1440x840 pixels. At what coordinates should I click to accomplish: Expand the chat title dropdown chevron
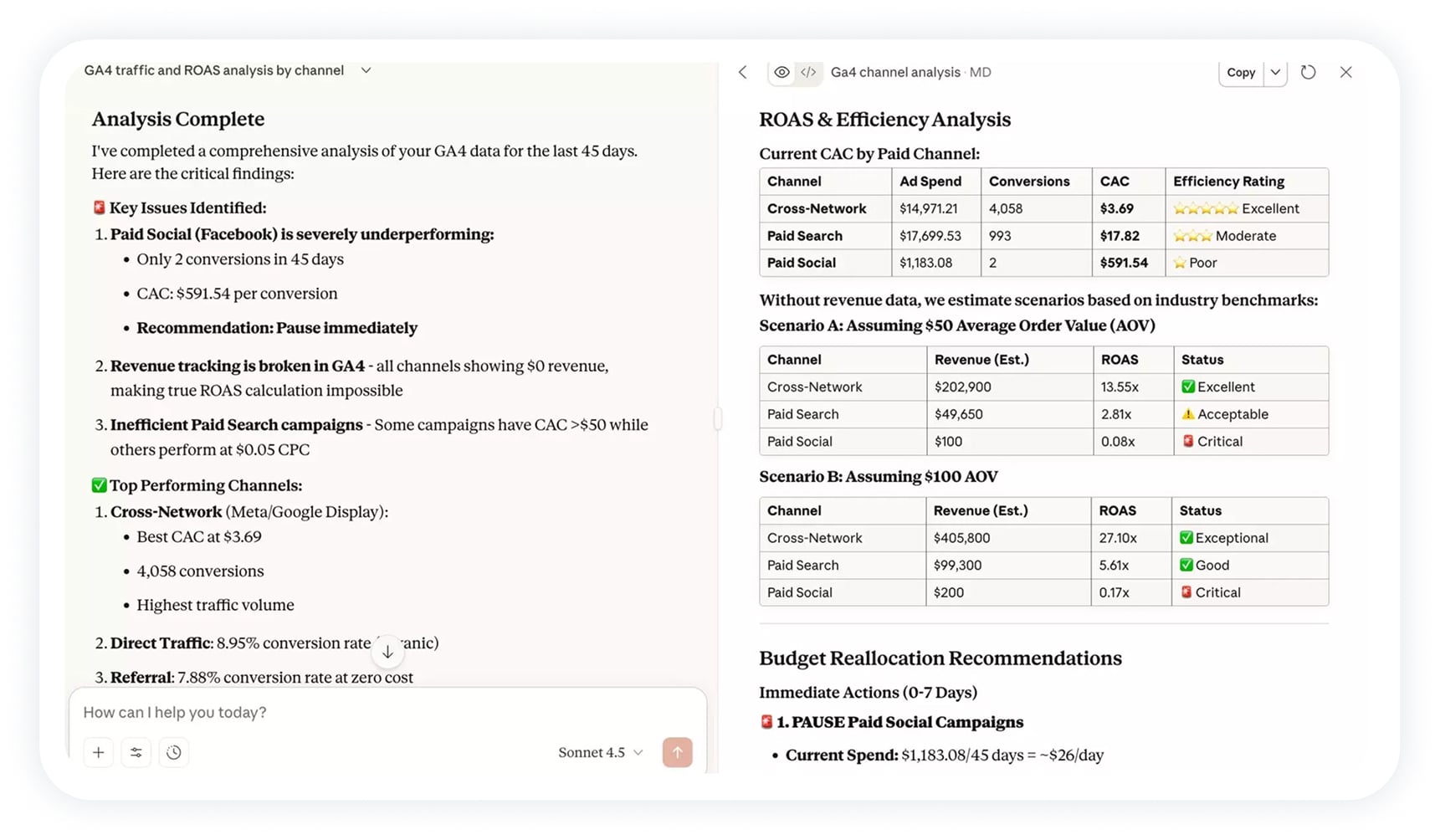[366, 70]
